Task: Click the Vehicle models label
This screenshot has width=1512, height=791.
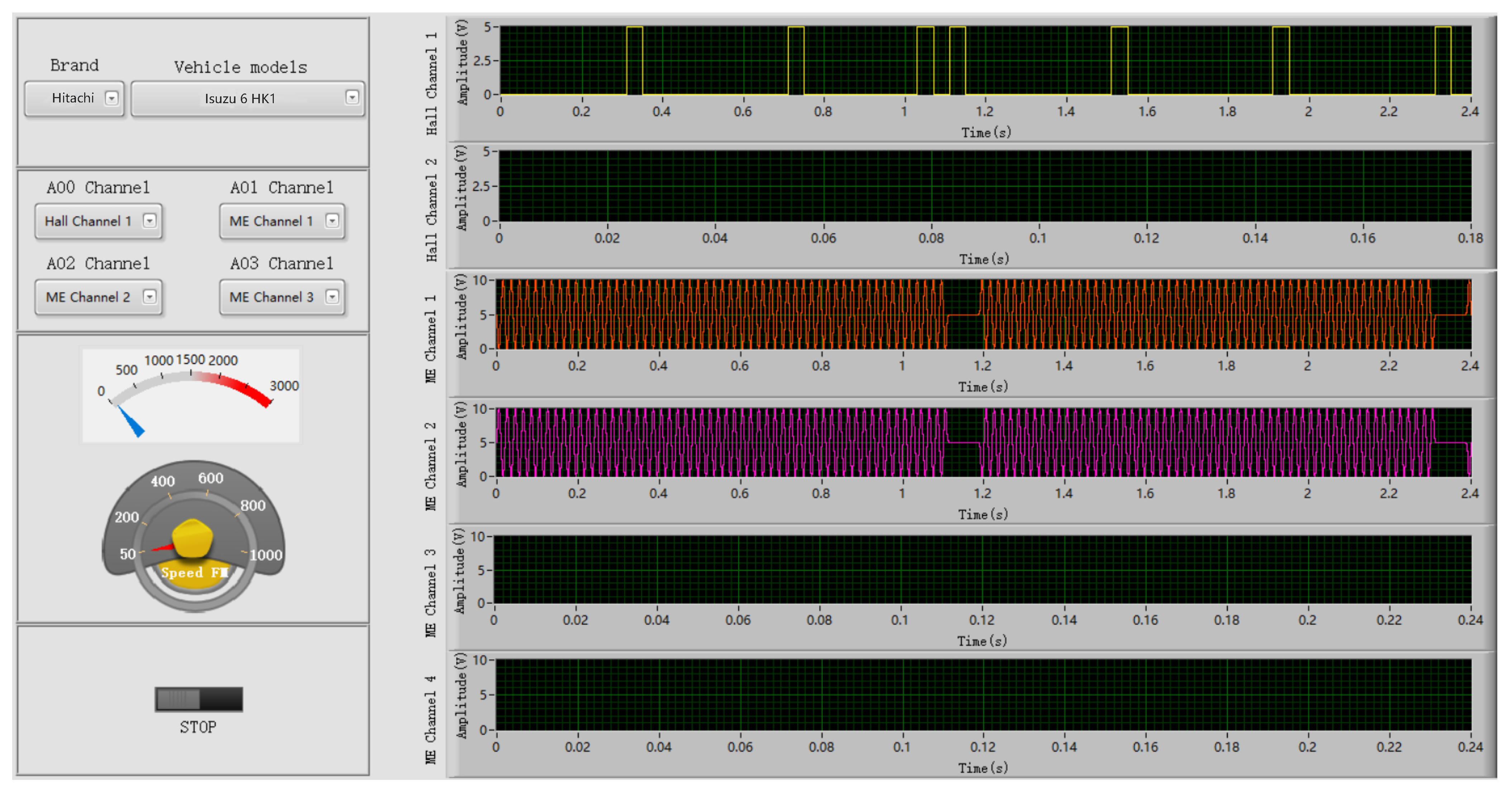Action: (241, 67)
